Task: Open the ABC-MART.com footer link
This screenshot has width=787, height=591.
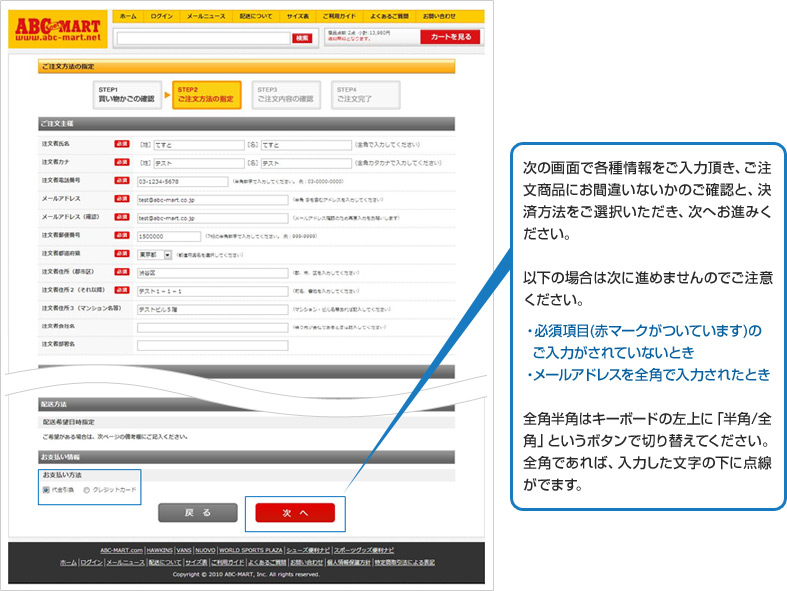Action: [x=121, y=550]
